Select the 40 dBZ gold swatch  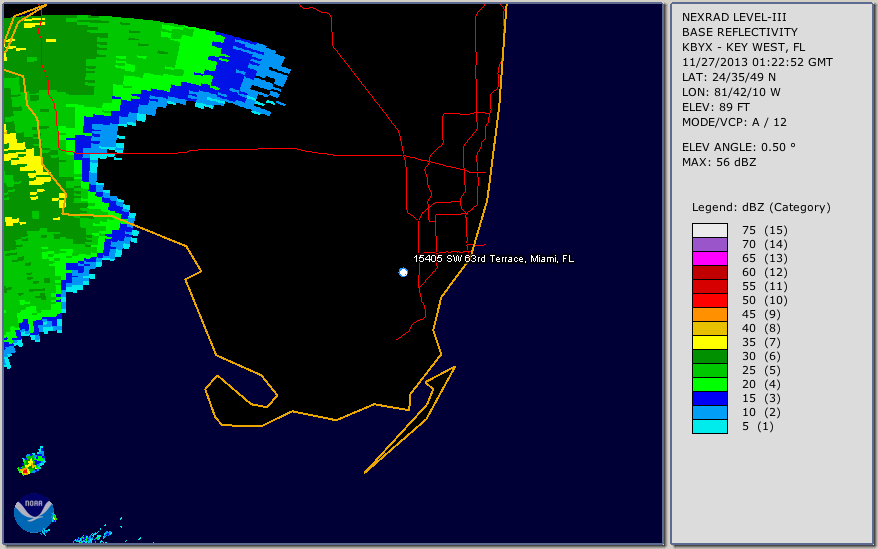[710, 328]
